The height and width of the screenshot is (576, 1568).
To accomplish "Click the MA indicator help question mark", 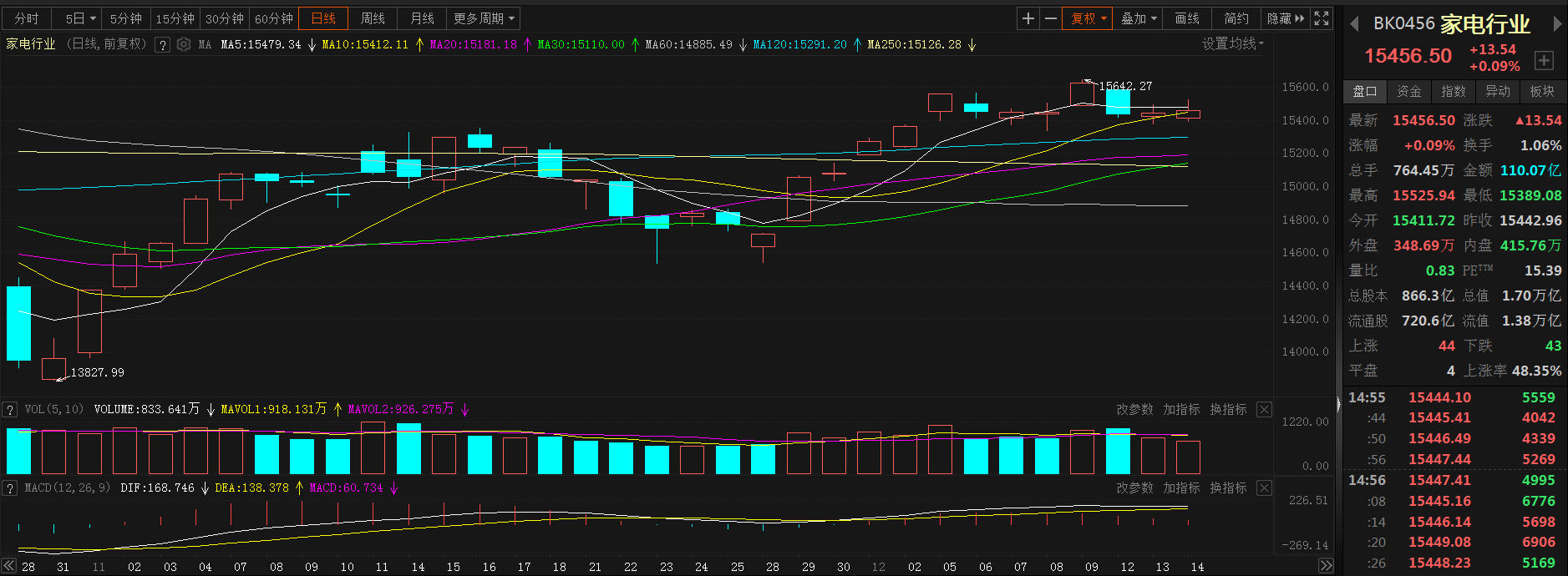I will pos(163,44).
